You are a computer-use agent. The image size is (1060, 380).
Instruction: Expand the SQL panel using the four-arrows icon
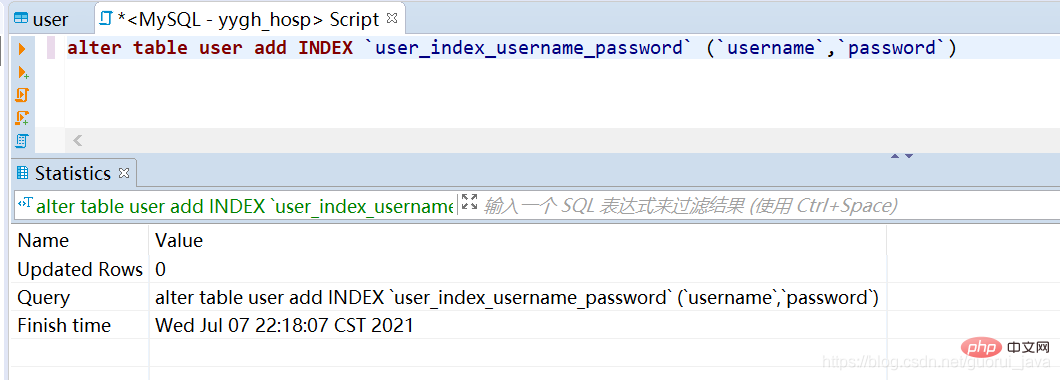469,202
